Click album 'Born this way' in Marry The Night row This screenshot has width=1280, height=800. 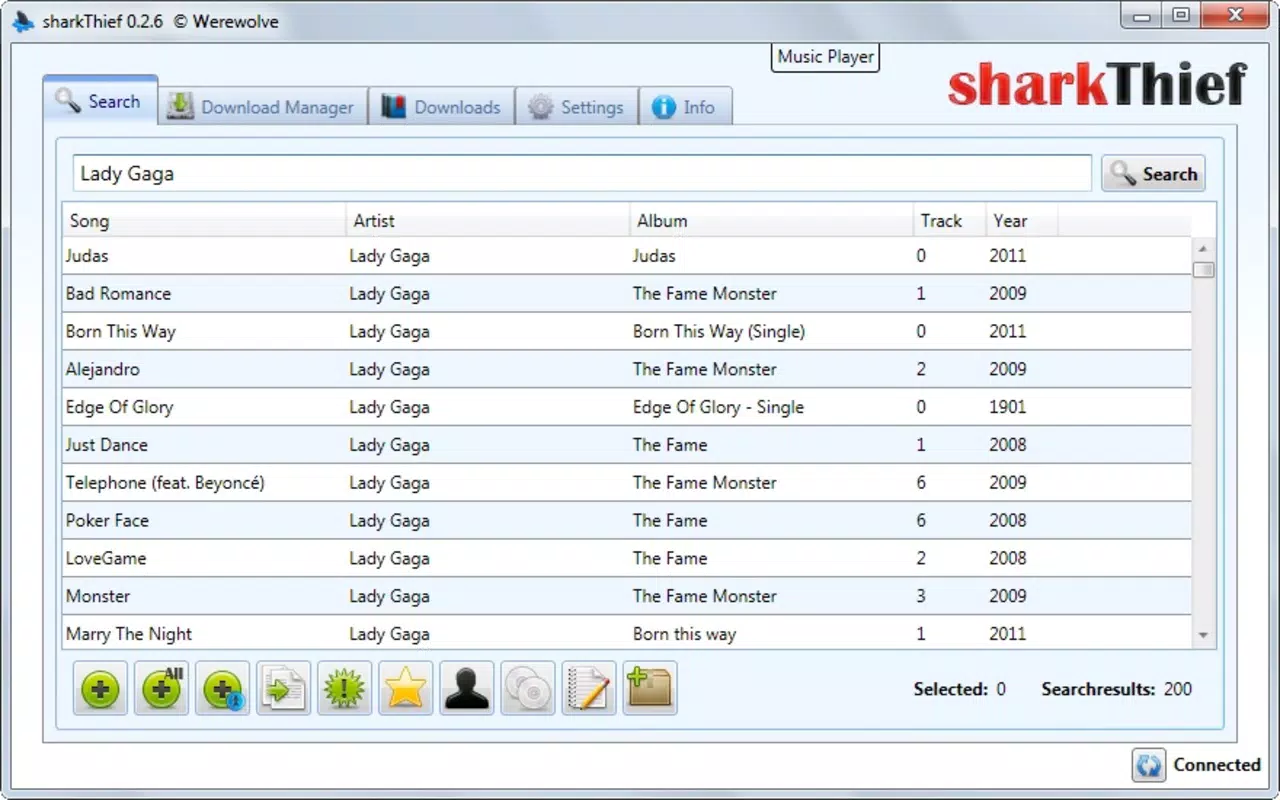point(684,634)
